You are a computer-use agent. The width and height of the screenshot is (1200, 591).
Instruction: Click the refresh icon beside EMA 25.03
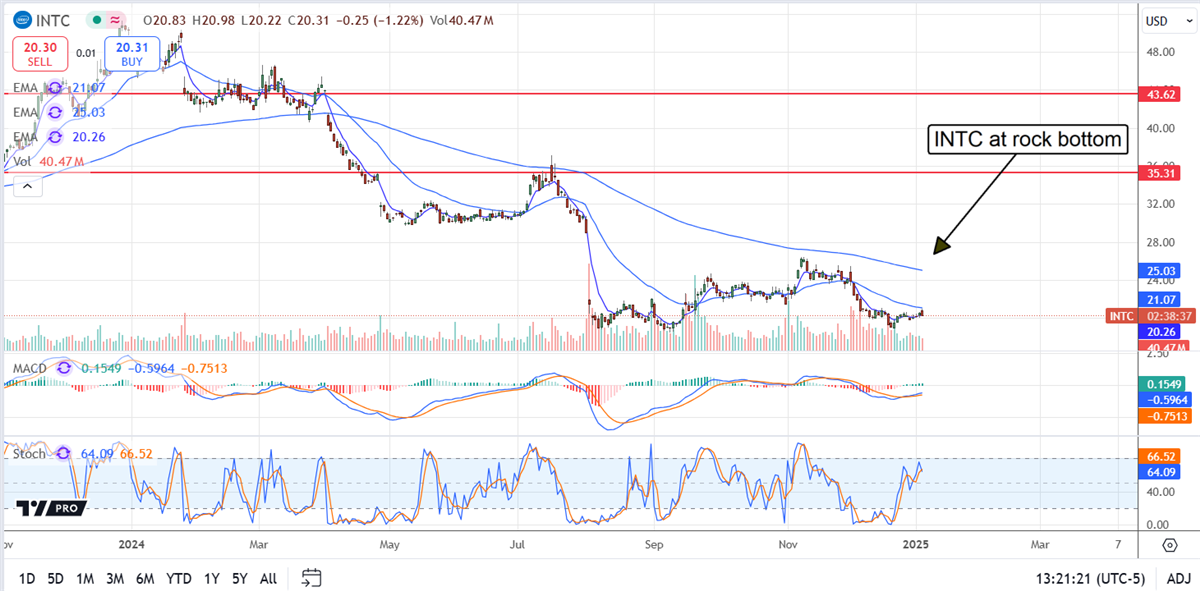54,113
